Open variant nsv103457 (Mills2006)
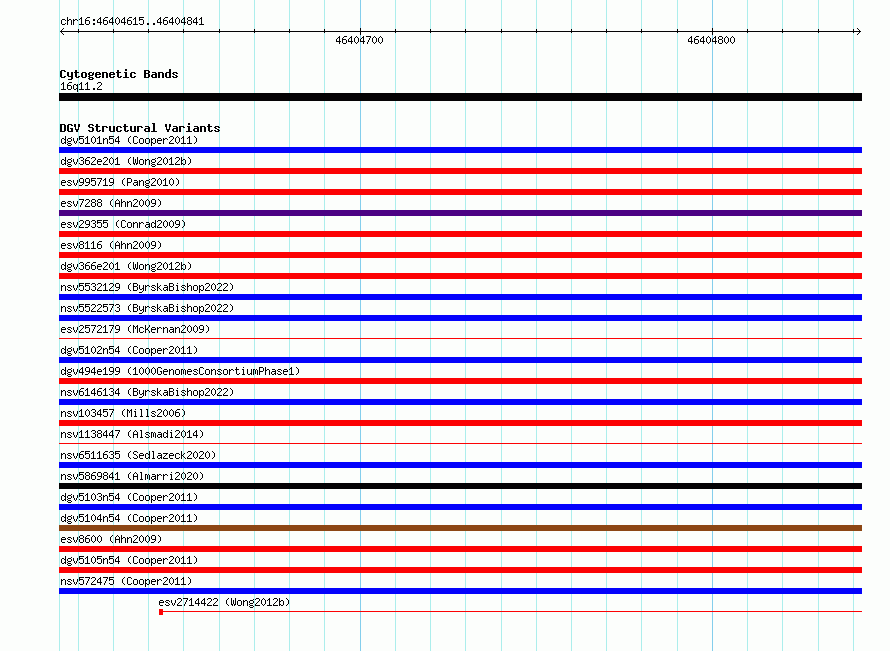Image resolution: width=890 pixels, height=651 pixels. click(123, 413)
